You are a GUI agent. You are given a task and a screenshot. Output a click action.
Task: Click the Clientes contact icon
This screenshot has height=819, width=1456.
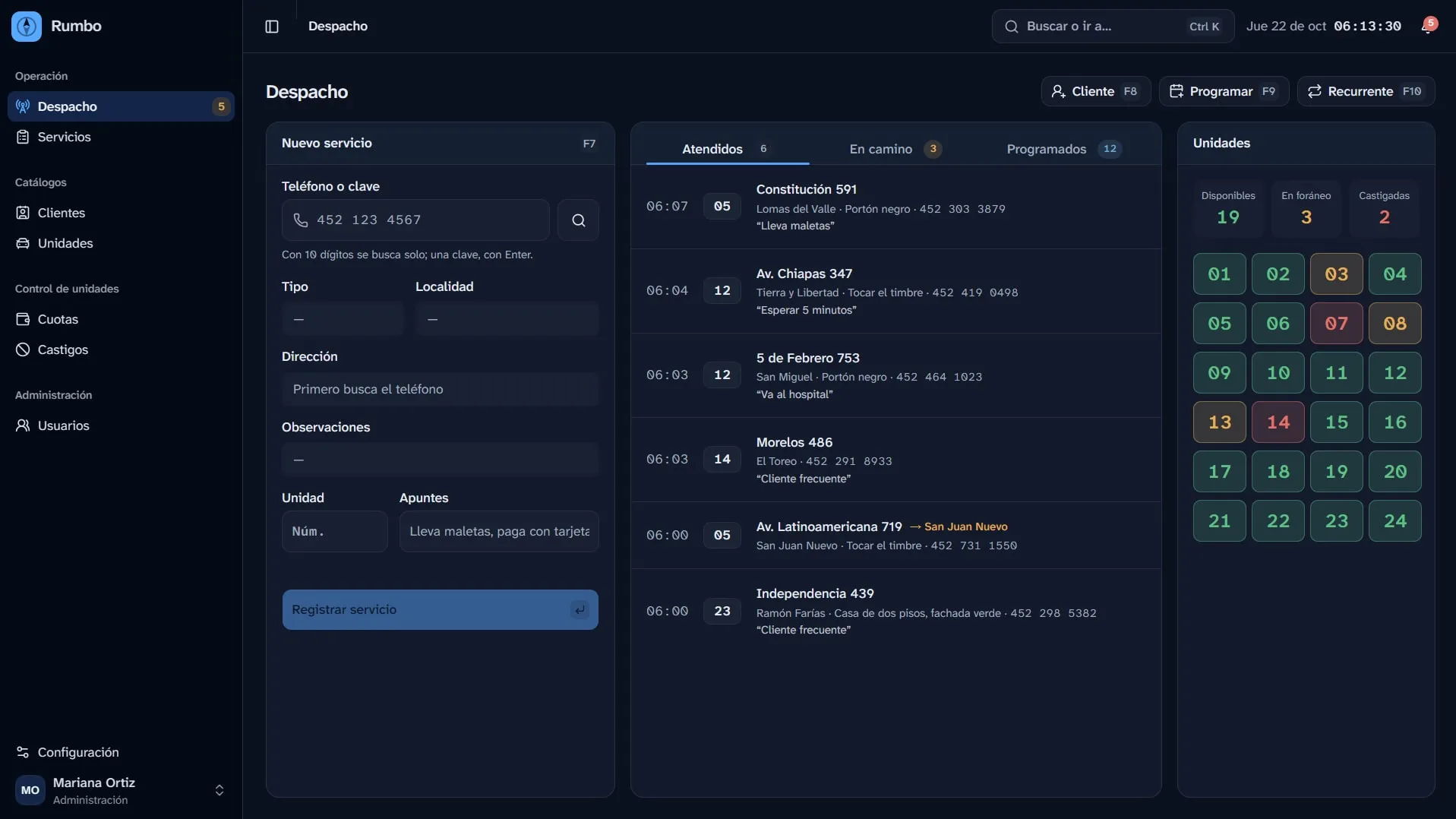23,213
